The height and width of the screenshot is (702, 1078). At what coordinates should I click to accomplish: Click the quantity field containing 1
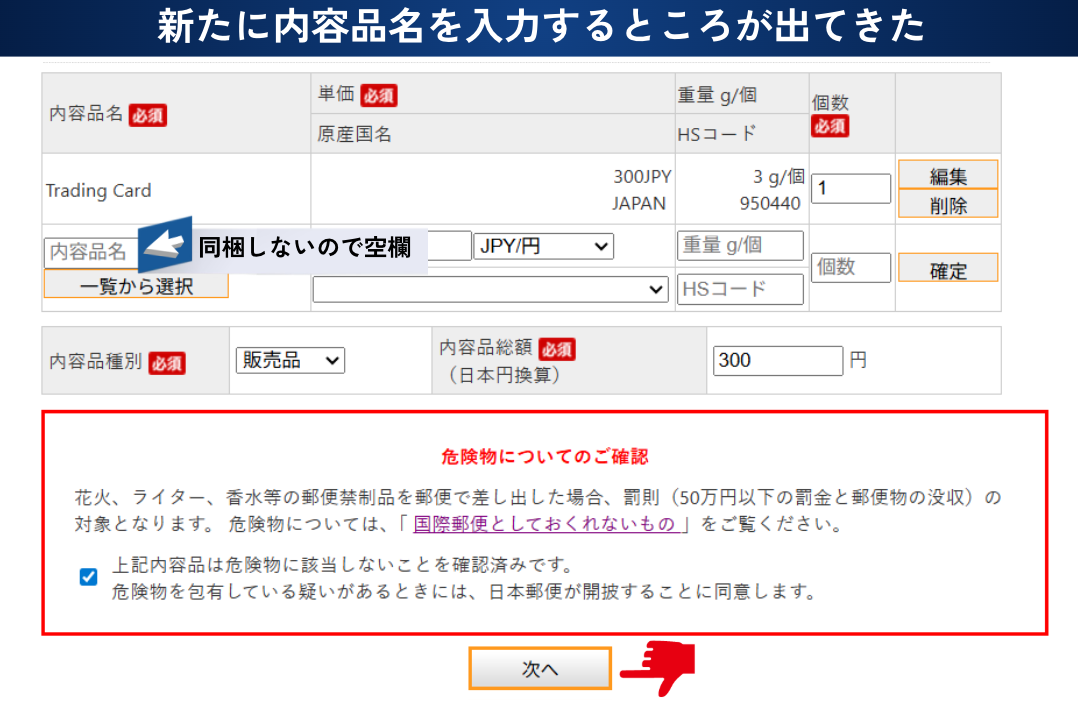850,188
